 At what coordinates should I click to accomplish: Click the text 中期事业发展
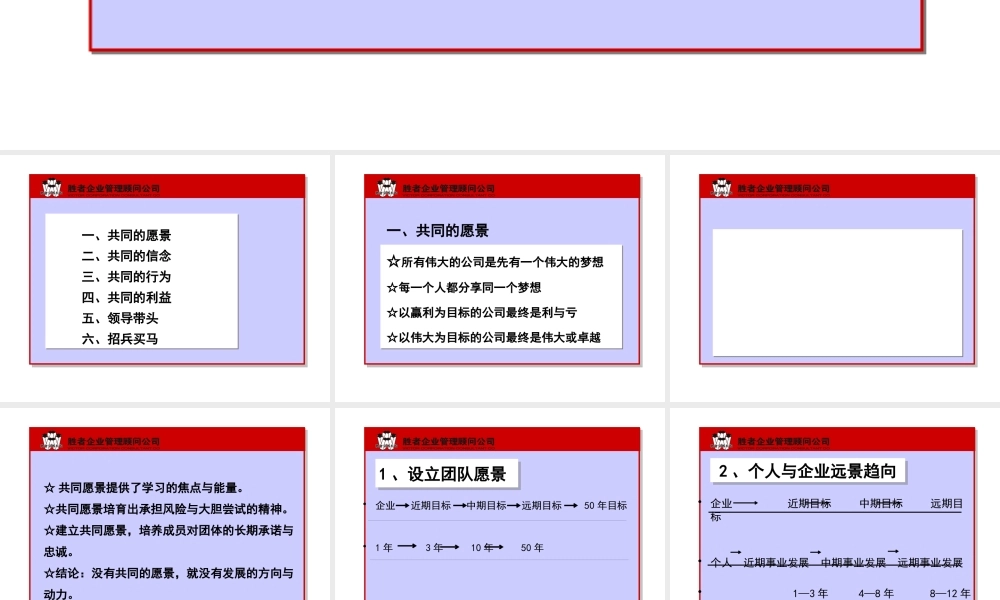pos(853,562)
